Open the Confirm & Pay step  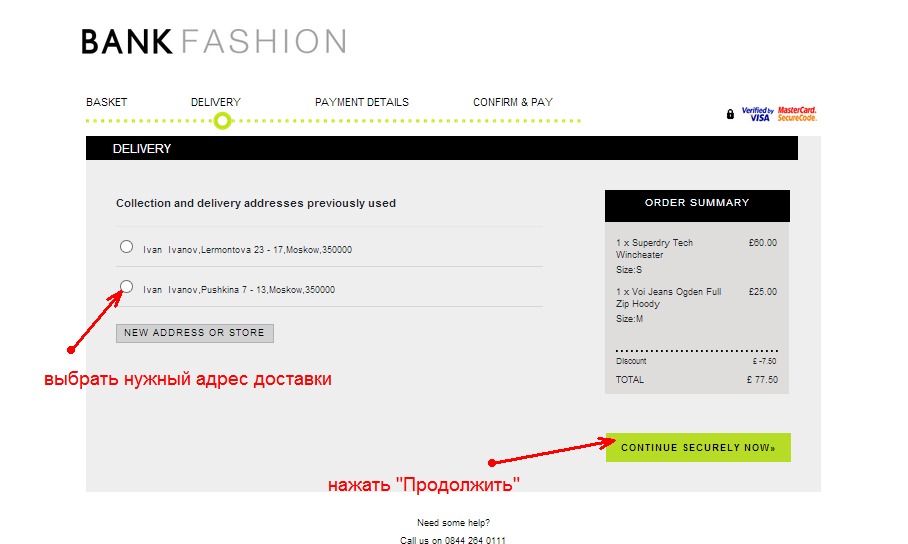tap(512, 102)
